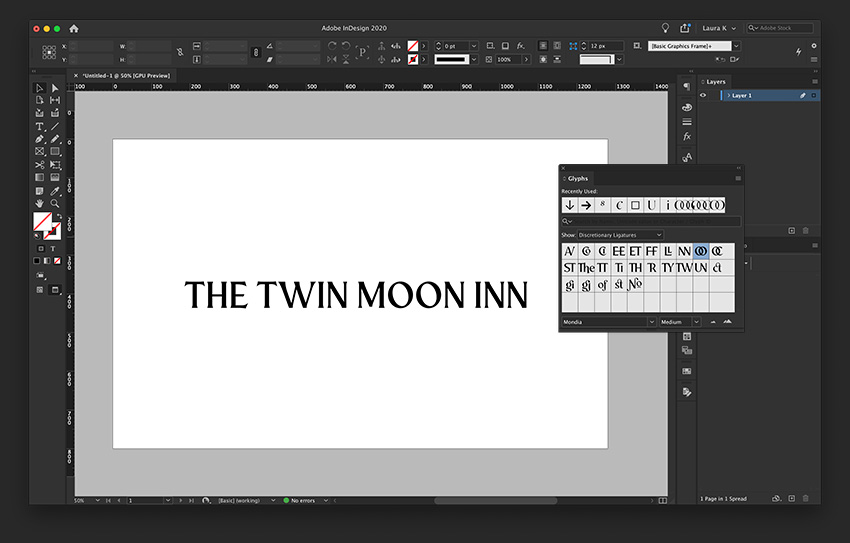Activate the Zoom tool
This screenshot has width=850, height=543.
click(x=55, y=203)
